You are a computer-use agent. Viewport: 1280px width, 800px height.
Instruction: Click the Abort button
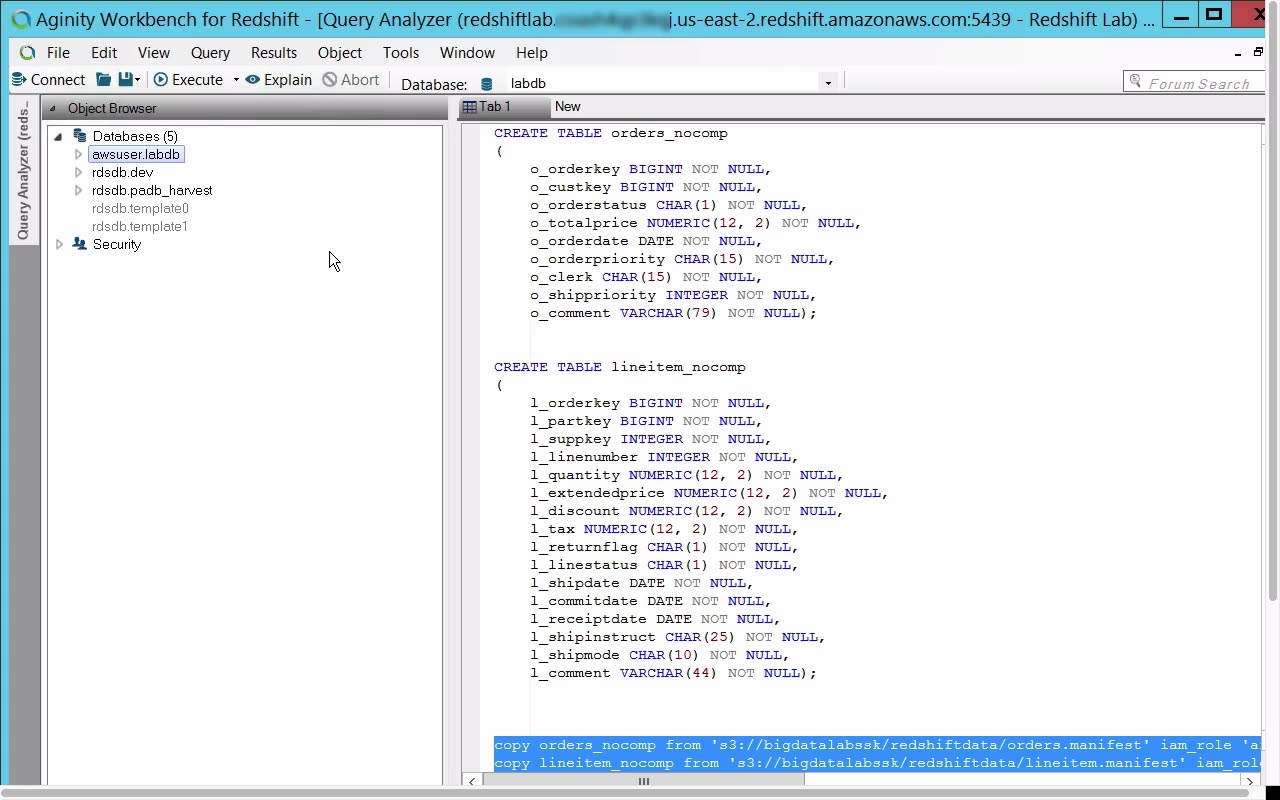tap(351, 80)
